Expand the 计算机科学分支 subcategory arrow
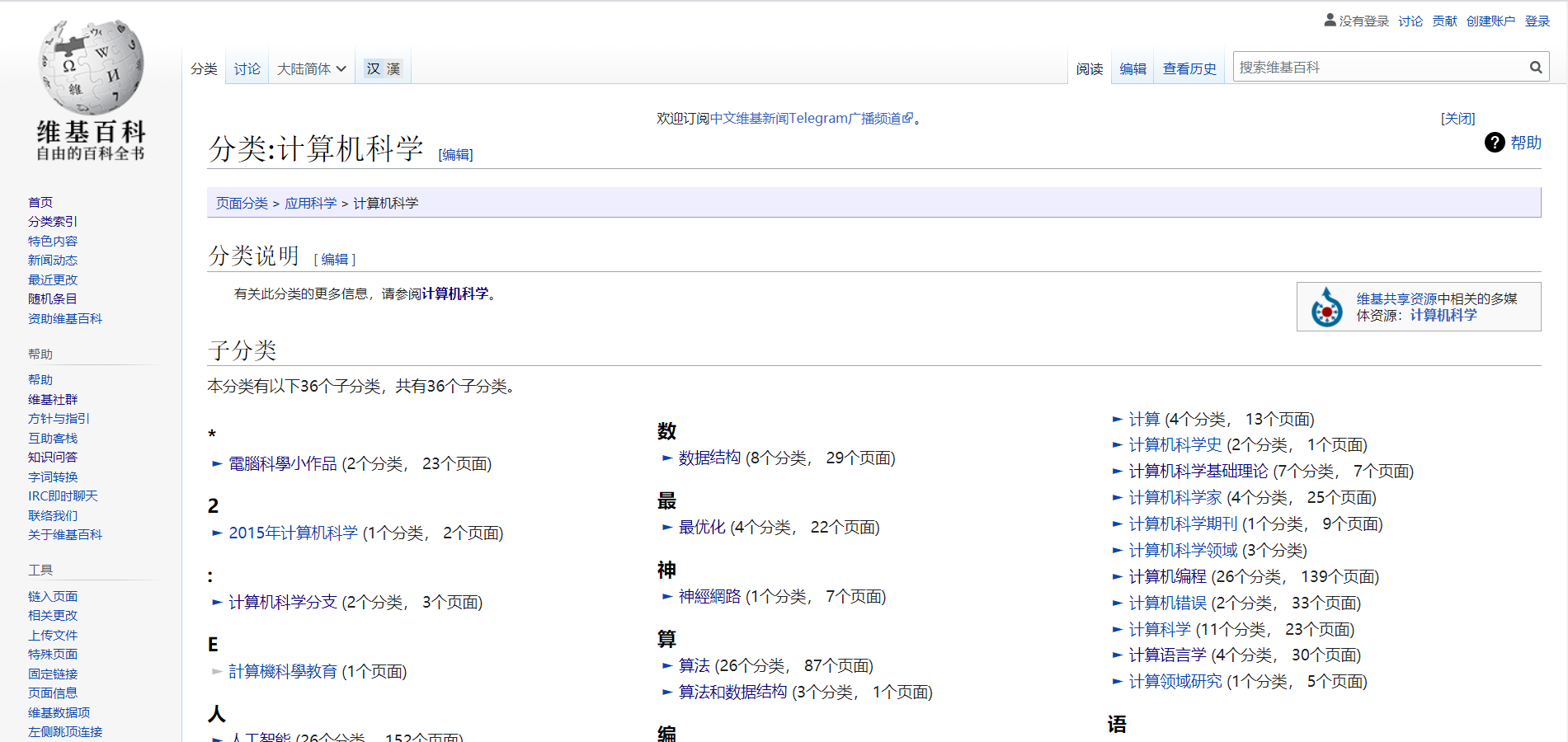1568x742 pixels. click(x=217, y=603)
